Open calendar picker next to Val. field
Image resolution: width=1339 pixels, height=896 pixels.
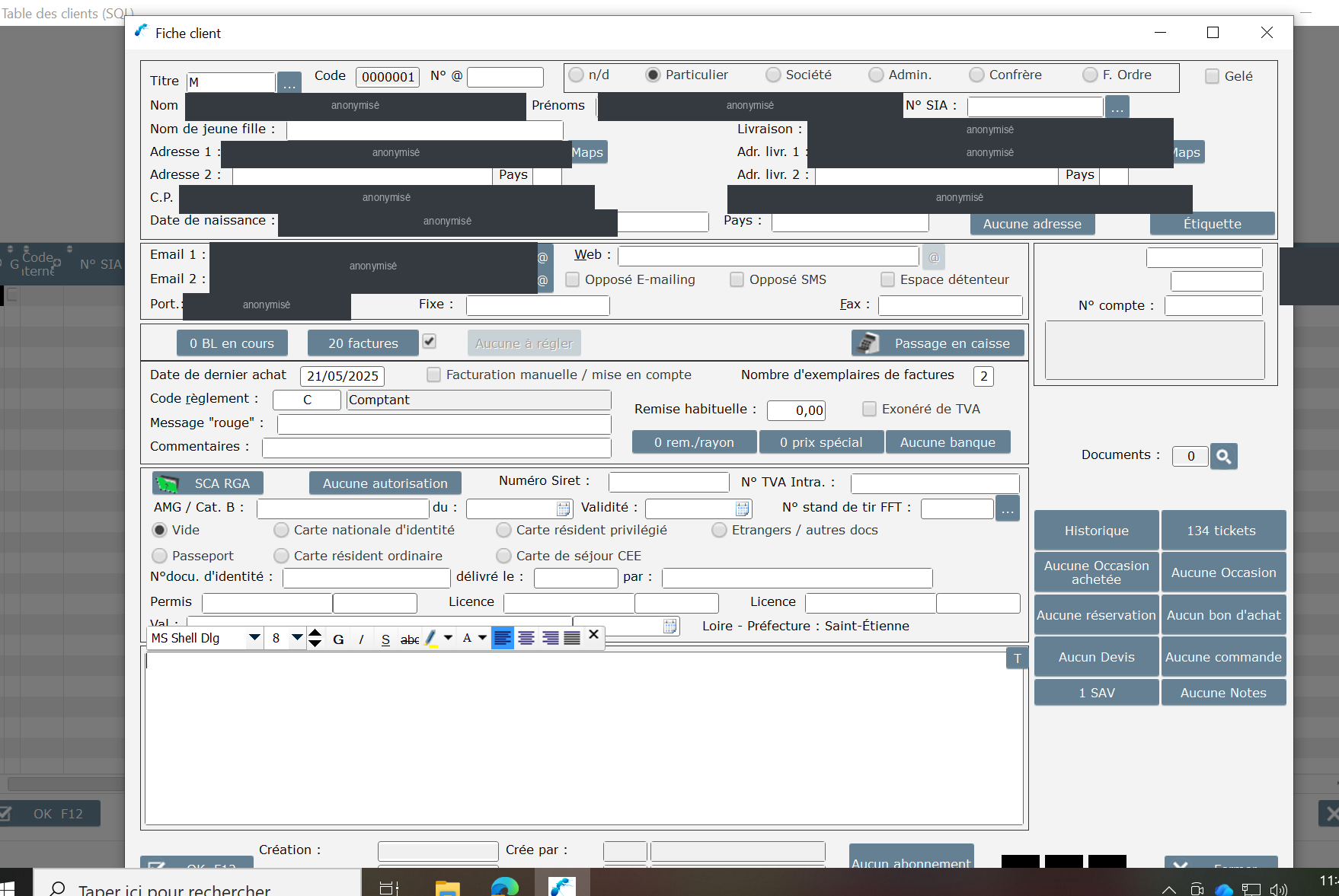(x=670, y=626)
